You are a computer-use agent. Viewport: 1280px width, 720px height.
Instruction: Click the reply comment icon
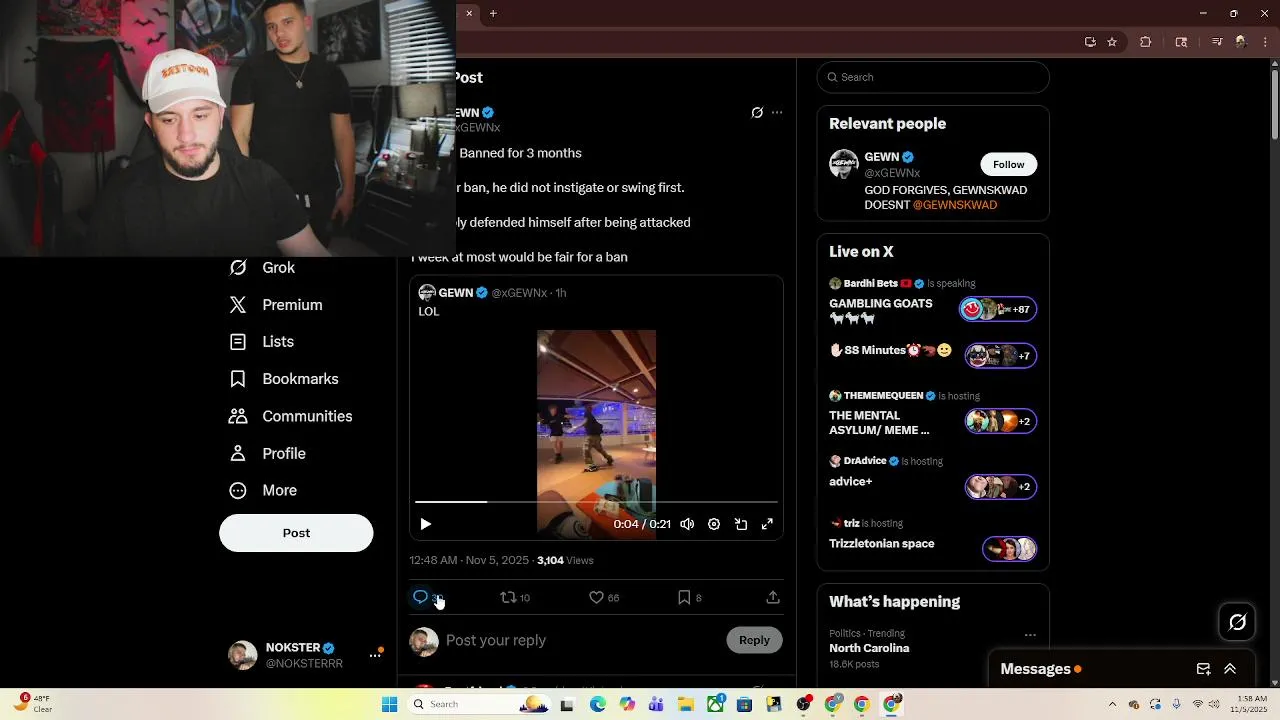point(421,597)
